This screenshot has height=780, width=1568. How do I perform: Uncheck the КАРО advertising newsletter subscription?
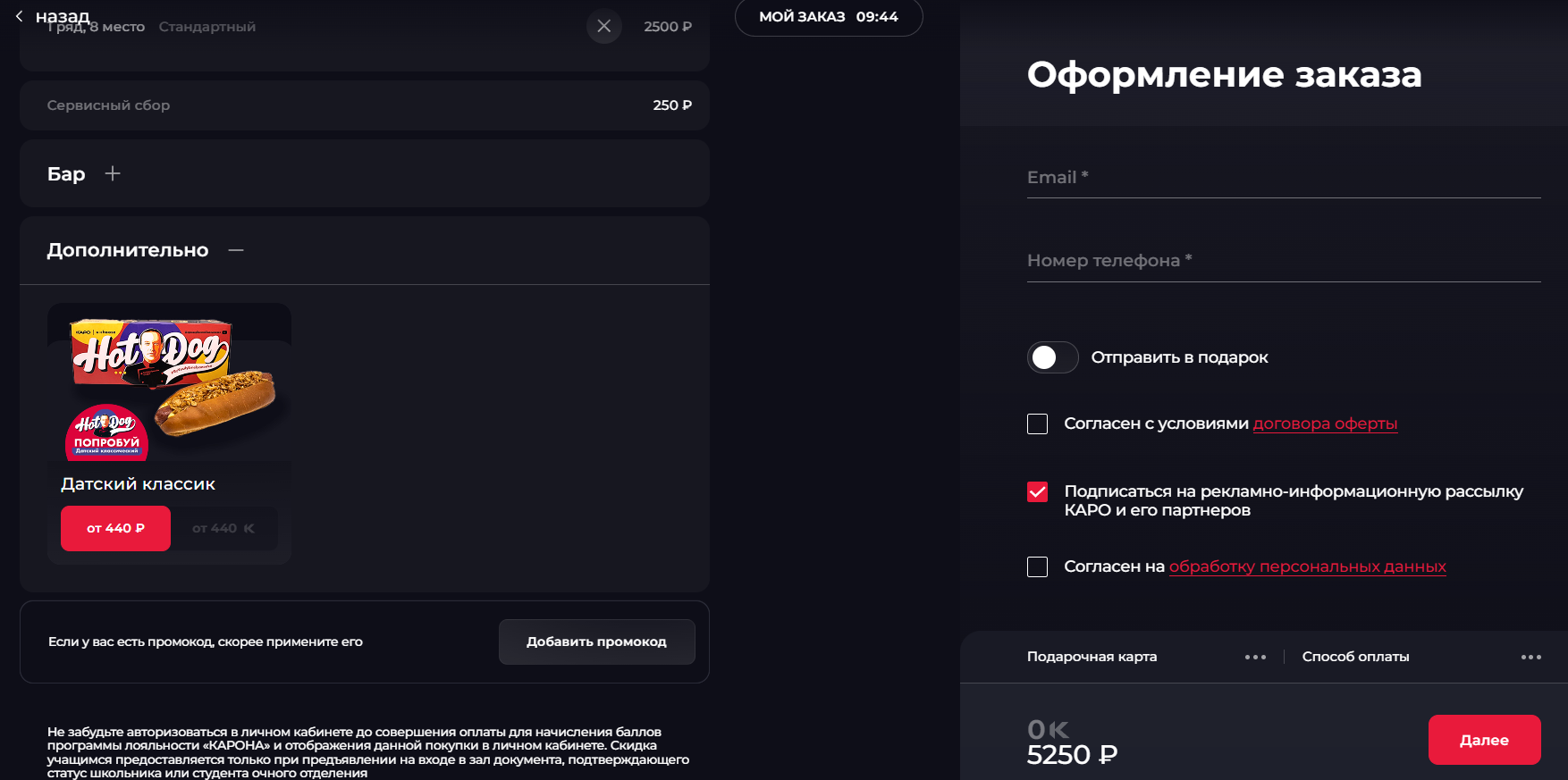click(x=1037, y=492)
